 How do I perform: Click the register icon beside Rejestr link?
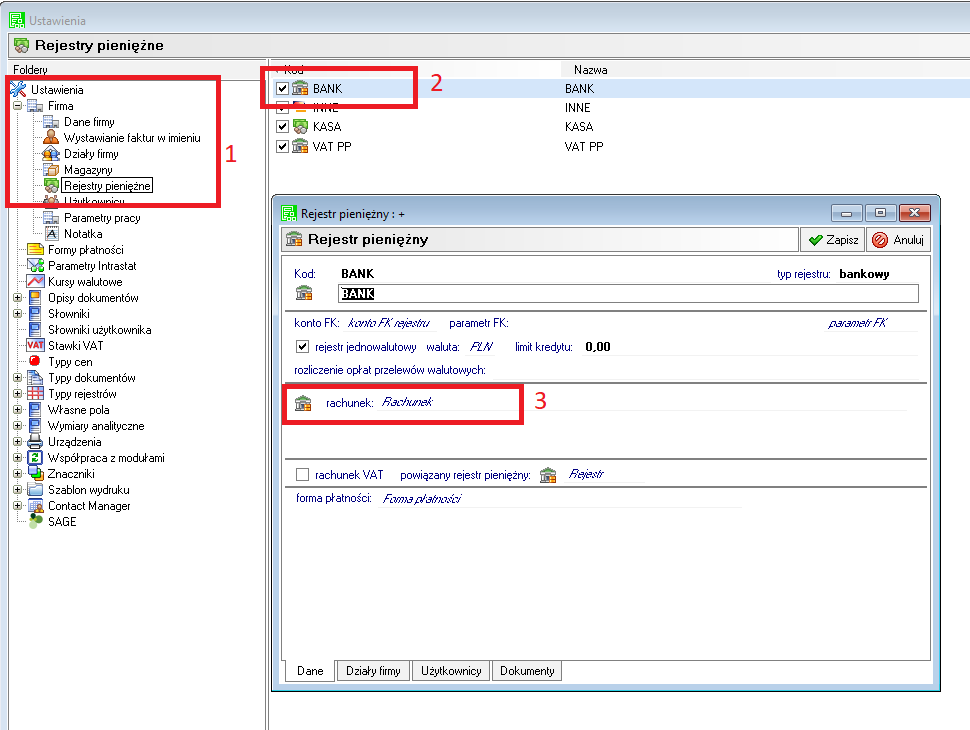point(547,475)
